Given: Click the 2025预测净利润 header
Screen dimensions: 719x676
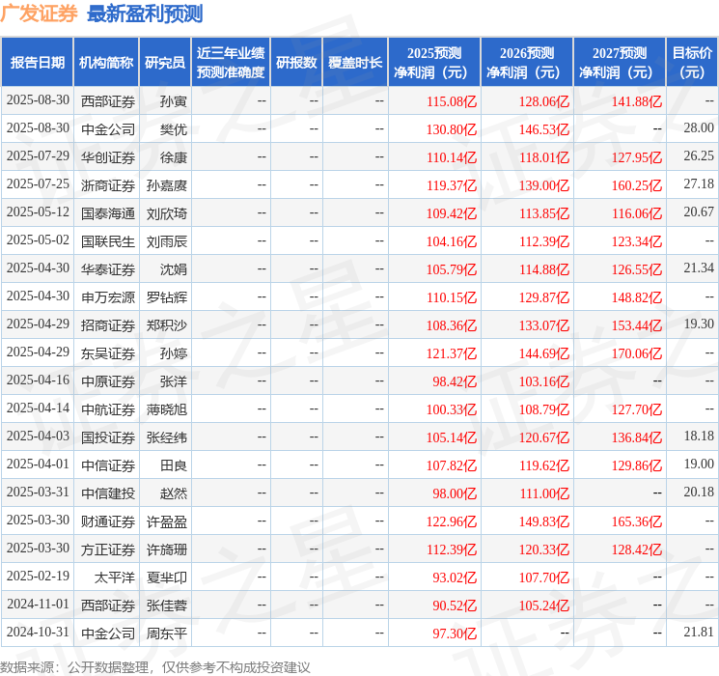Looking at the screenshot, I should pos(434,62).
